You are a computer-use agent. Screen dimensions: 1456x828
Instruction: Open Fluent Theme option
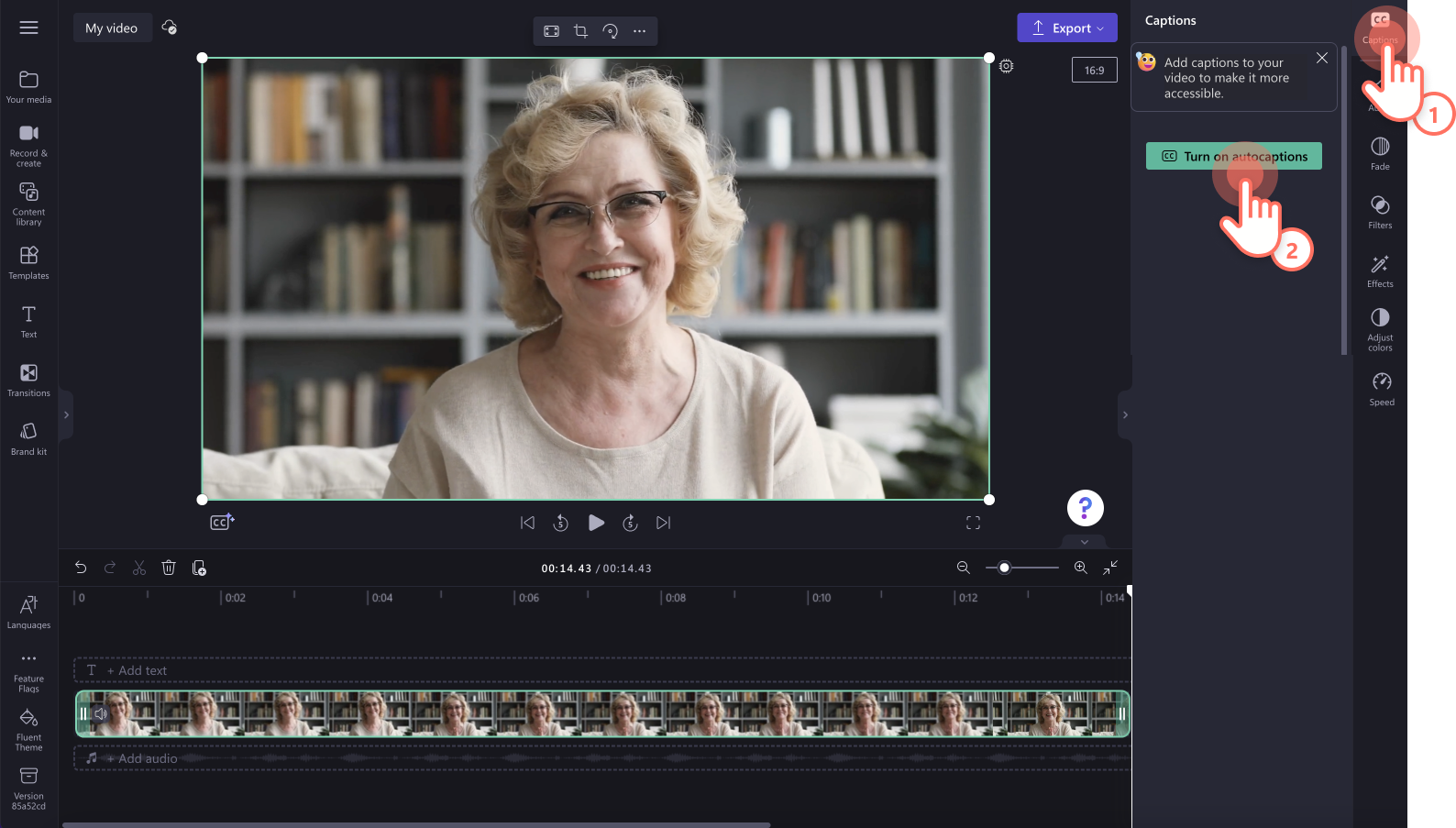(28, 730)
